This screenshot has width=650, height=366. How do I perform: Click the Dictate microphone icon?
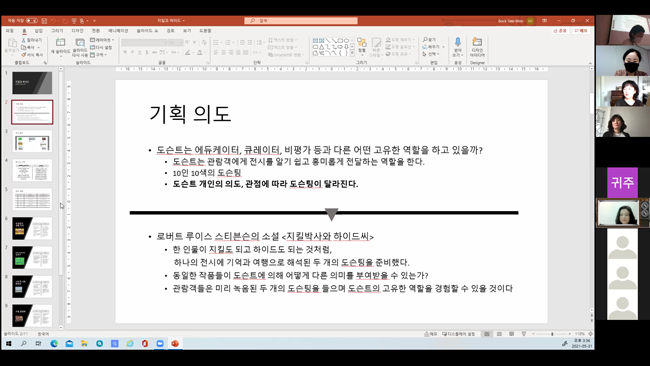click(458, 42)
